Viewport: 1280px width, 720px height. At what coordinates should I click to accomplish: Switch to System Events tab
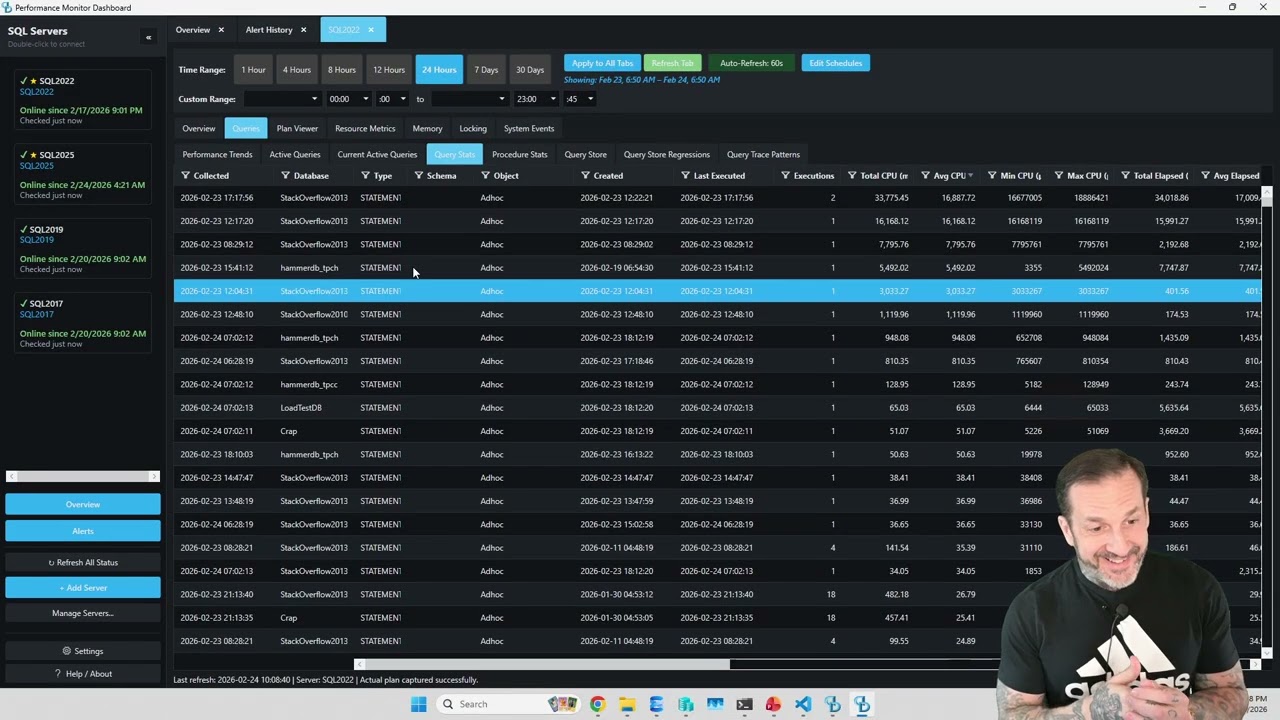point(529,129)
